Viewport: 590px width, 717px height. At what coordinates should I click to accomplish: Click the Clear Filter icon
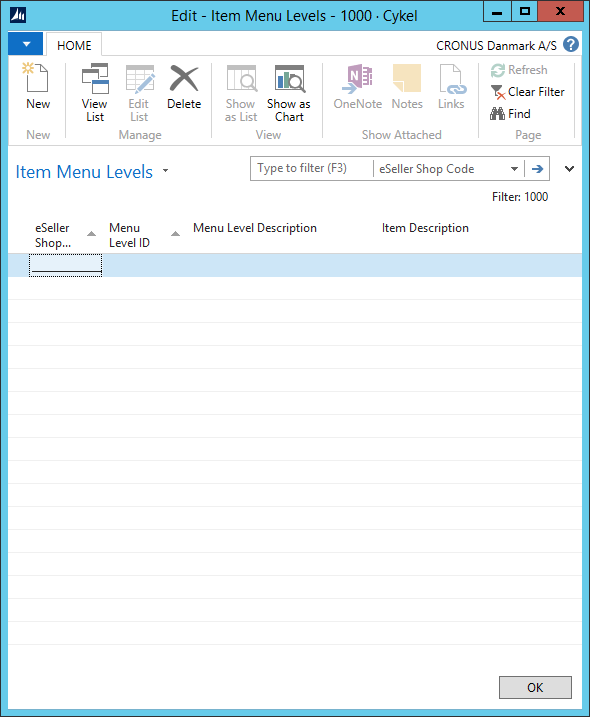pyautogui.click(x=497, y=92)
